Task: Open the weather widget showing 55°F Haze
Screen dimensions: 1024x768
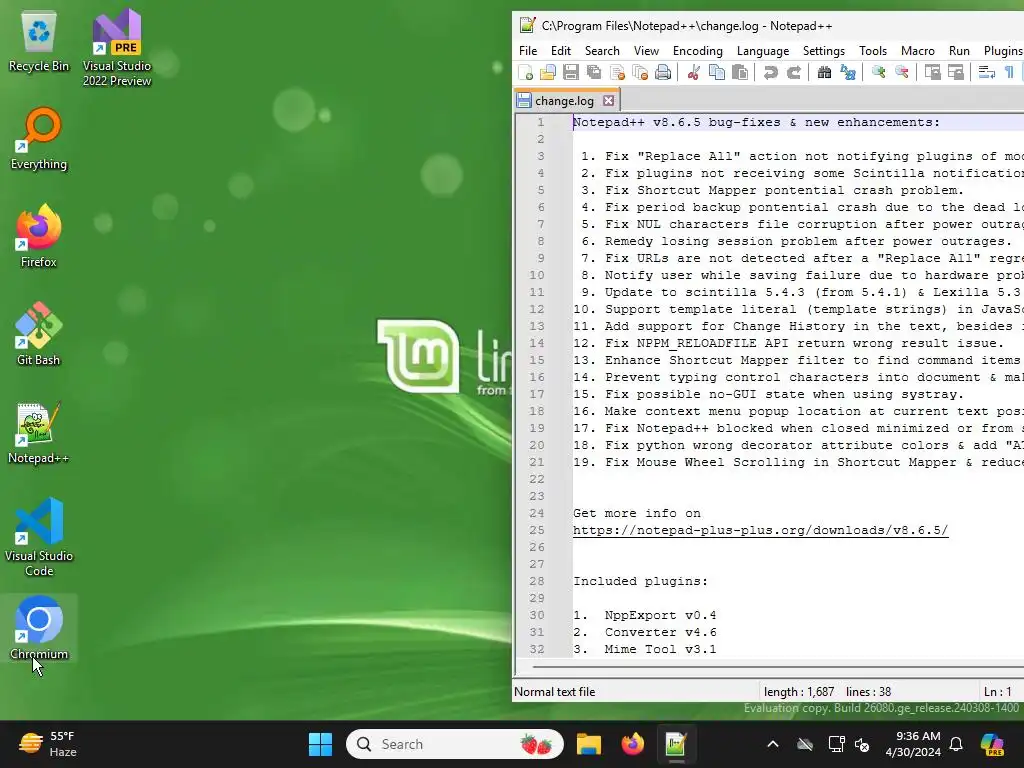Action: click(48, 744)
